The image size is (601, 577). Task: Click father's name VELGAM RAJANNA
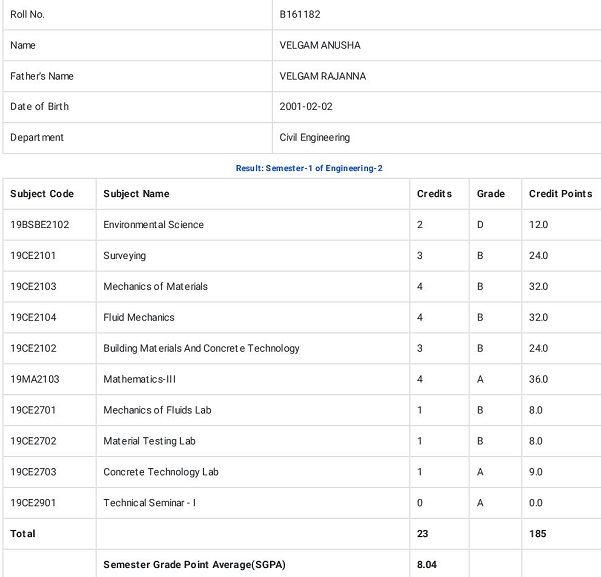(x=322, y=76)
